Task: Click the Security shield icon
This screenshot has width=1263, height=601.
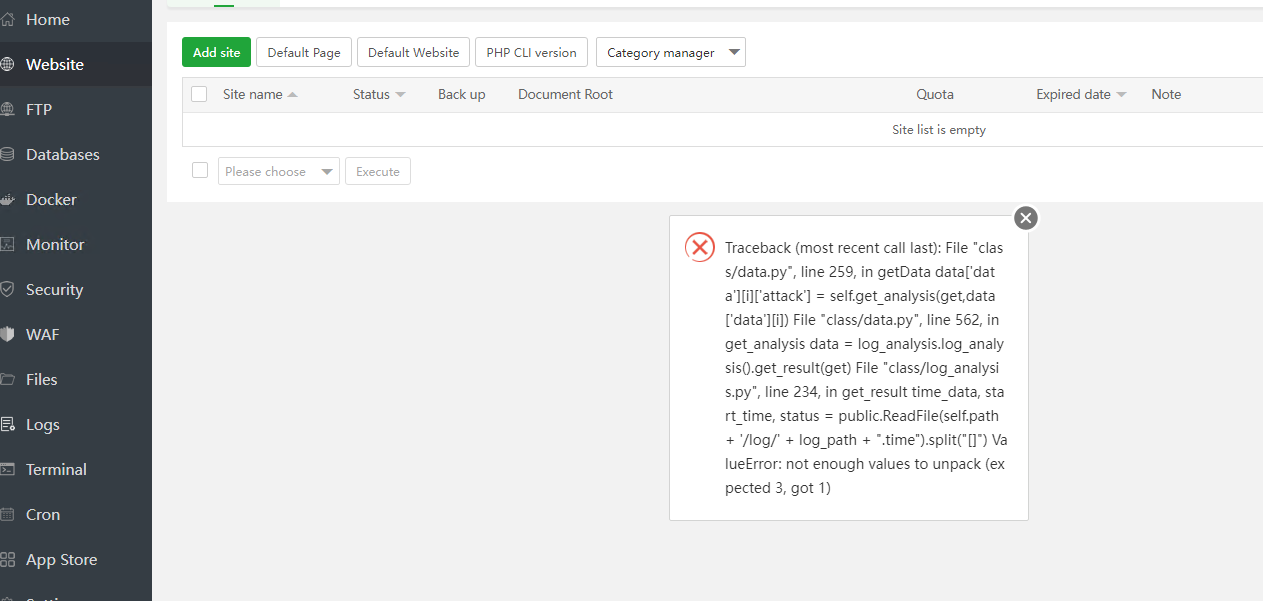Action: pos(7,290)
